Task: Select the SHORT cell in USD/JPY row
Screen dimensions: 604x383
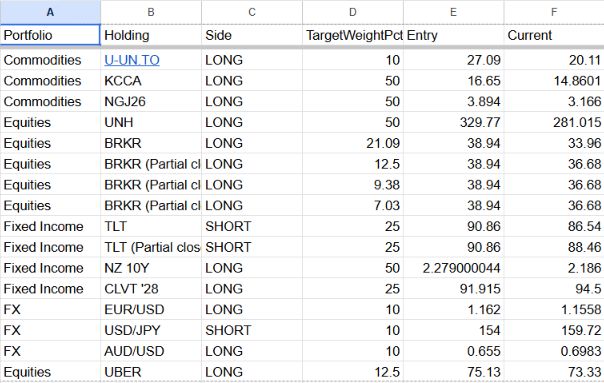Action: pyautogui.click(x=252, y=331)
